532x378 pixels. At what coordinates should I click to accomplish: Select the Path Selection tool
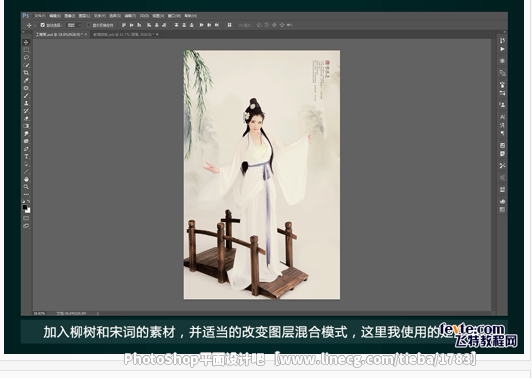pyautogui.click(x=26, y=164)
